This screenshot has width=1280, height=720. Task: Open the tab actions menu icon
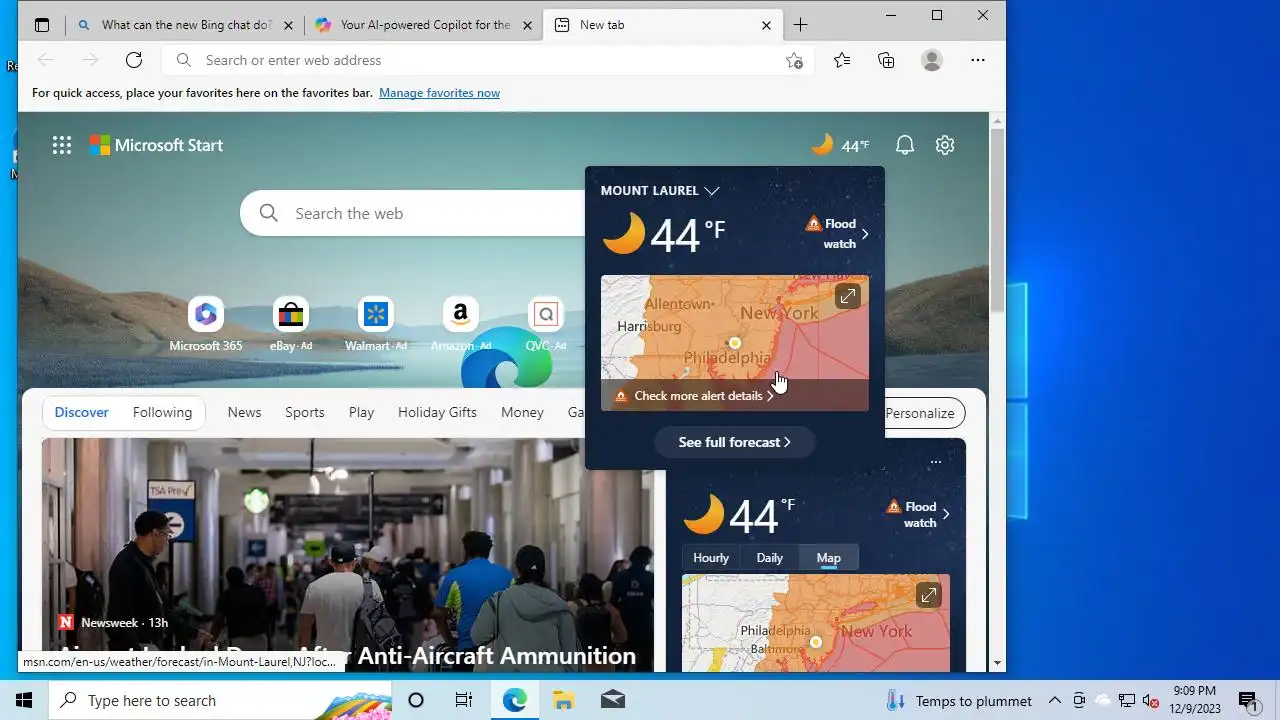[x=42, y=25]
